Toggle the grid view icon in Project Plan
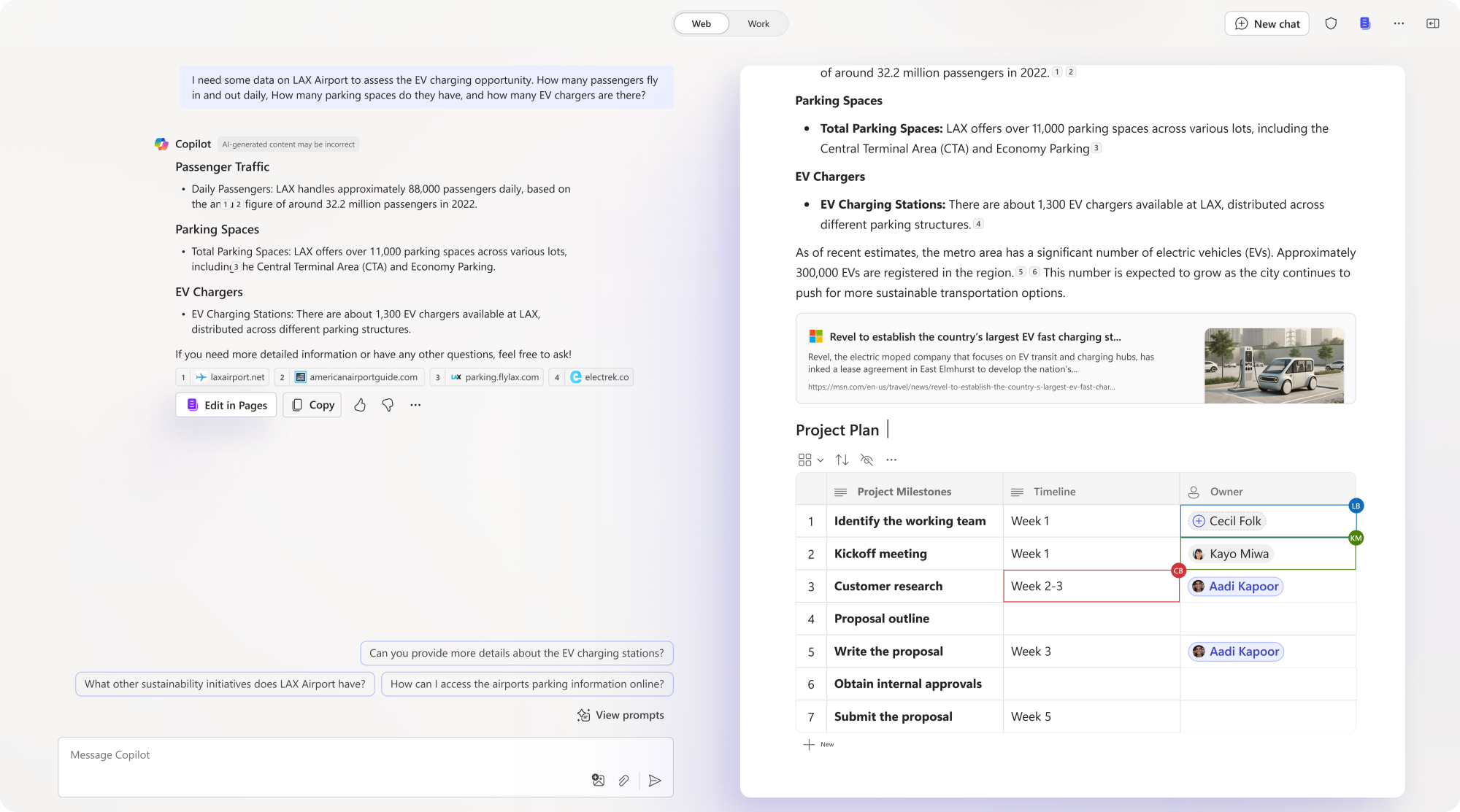This screenshot has height=812, width=1460. 804,459
